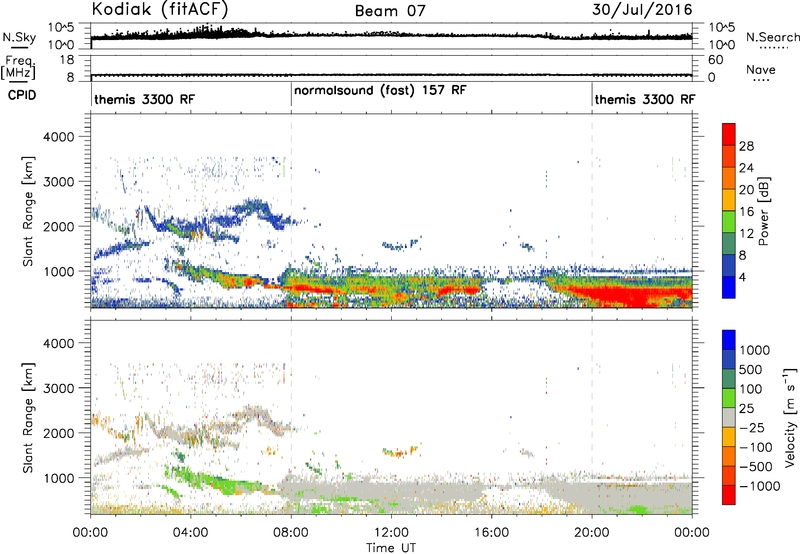Click the 12 tick on Power colorbar
This screenshot has height=554, width=800.
pyautogui.click(x=746, y=234)
